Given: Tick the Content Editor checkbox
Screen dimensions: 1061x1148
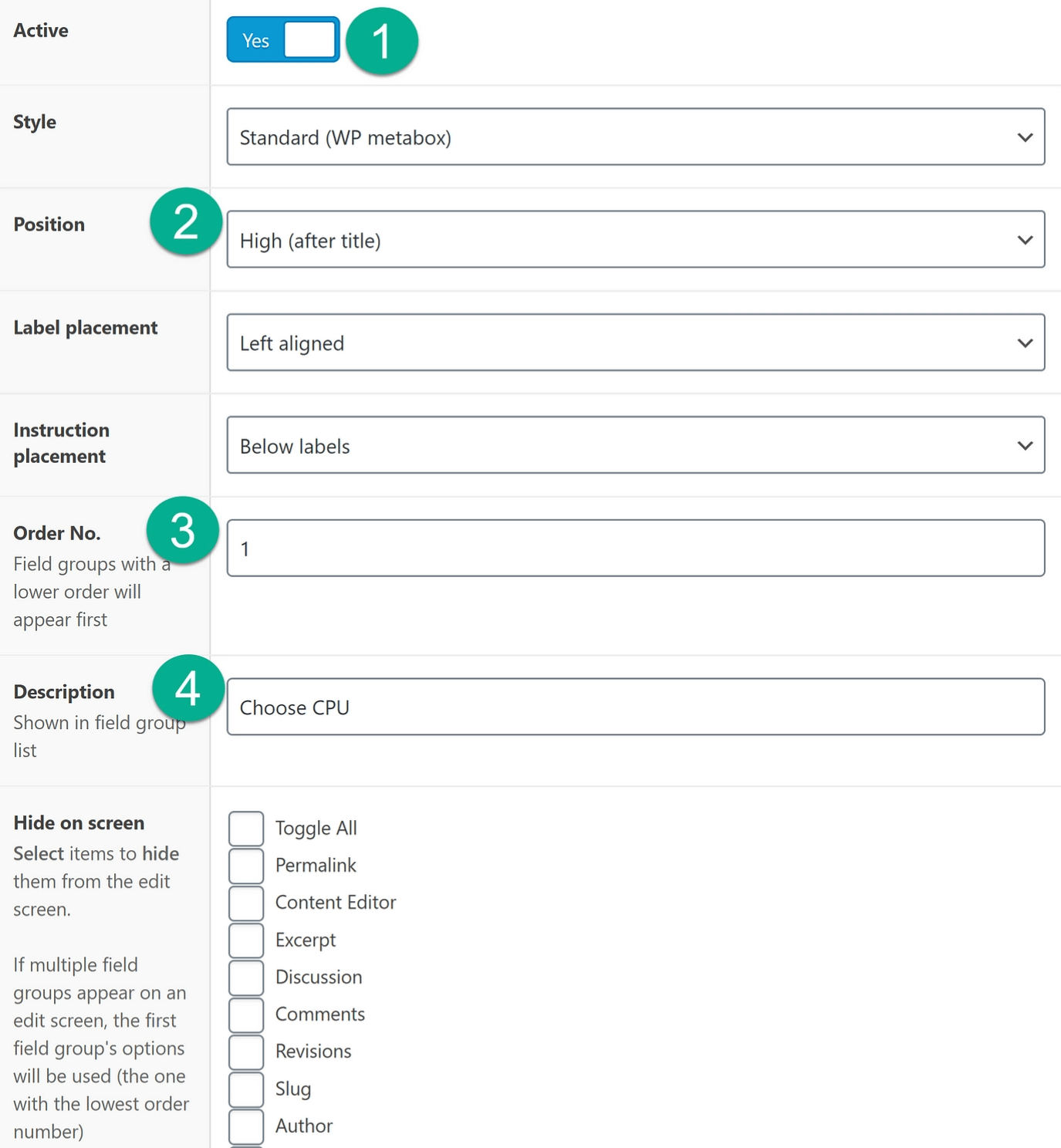Looking at the screenshot, I should pos(246,903).
